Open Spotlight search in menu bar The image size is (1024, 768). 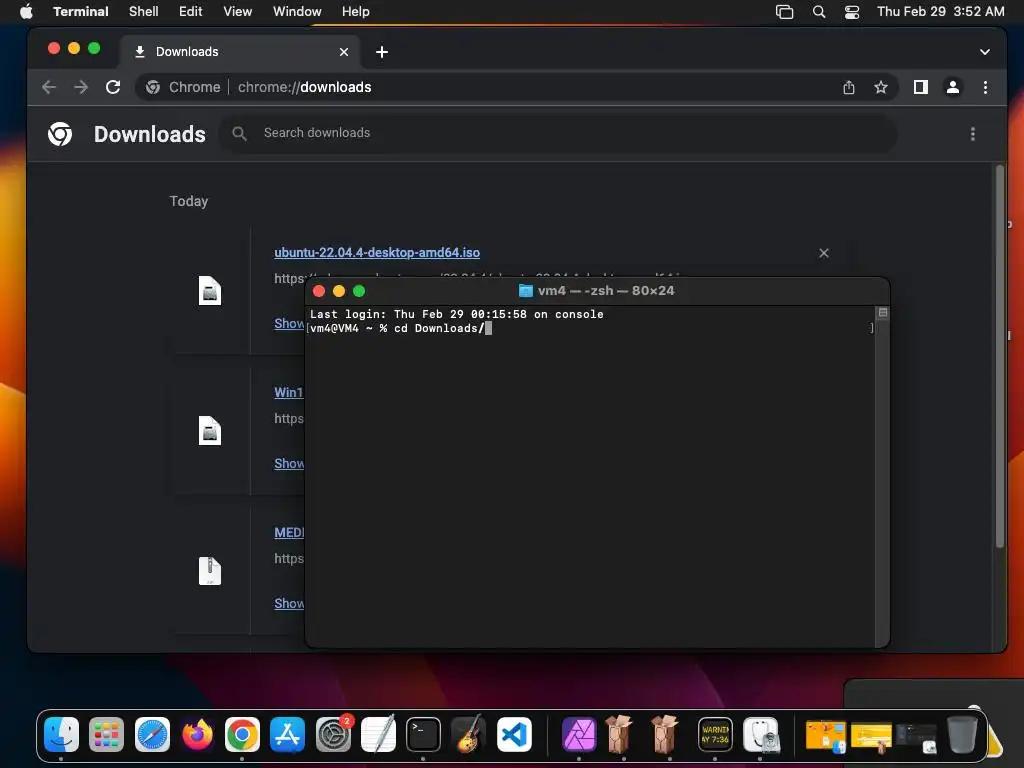[x=818, y=12]
